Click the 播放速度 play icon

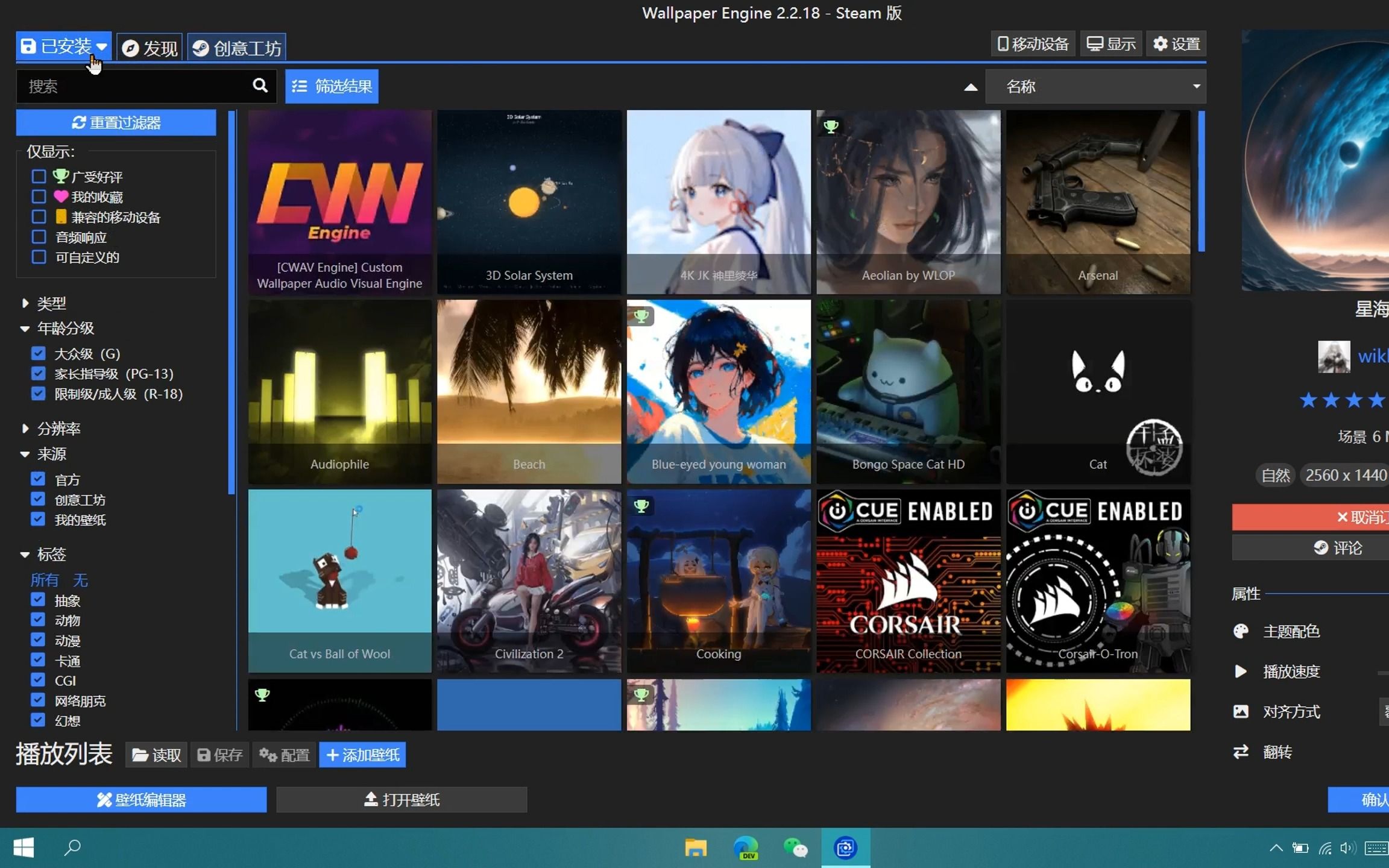[x=1241, y=671]
